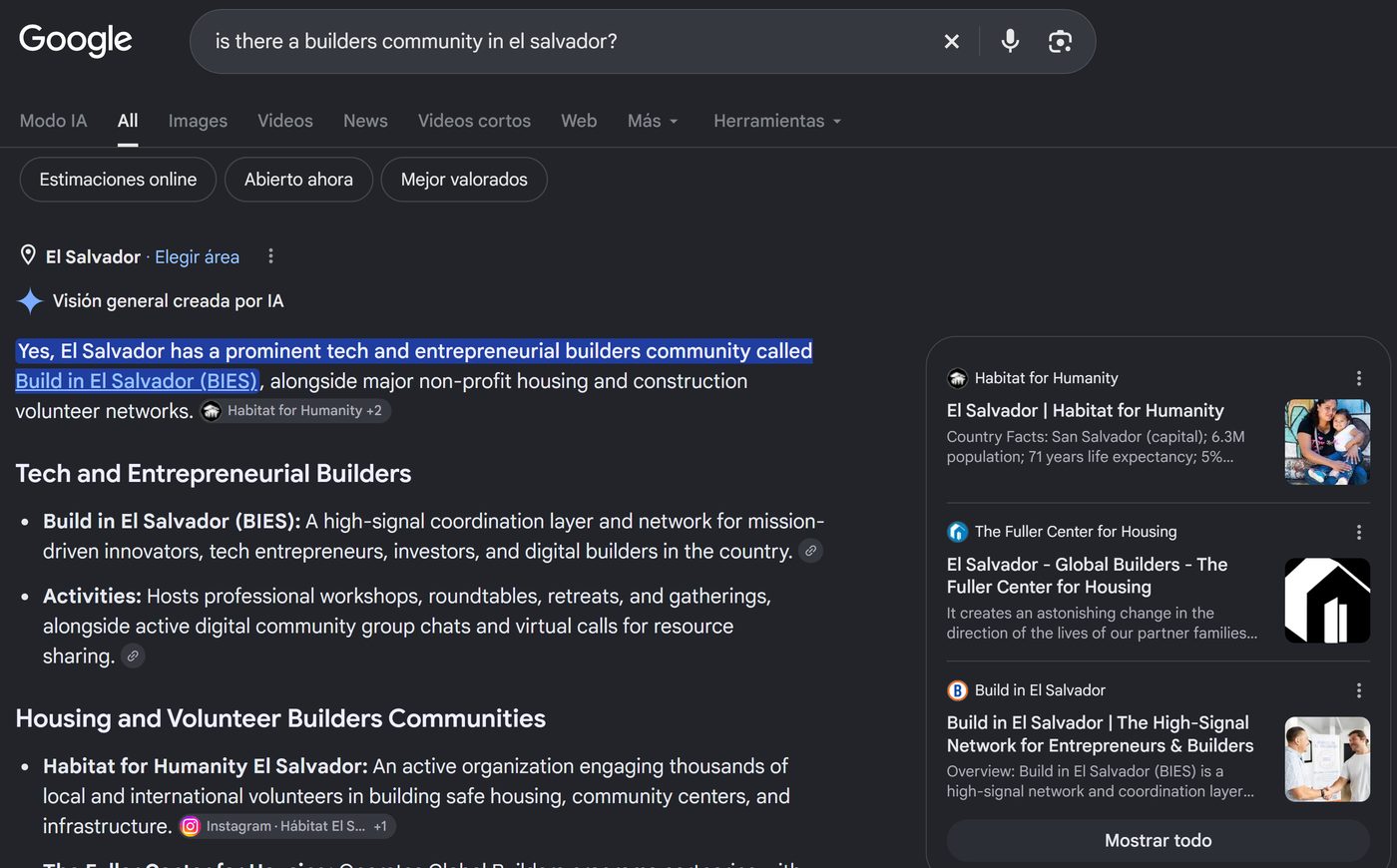The height and width of the screenshot is (868, 1397).
Task: Switch to Modo IA tab
Action: pyautogui.click(x=54, y=121)
